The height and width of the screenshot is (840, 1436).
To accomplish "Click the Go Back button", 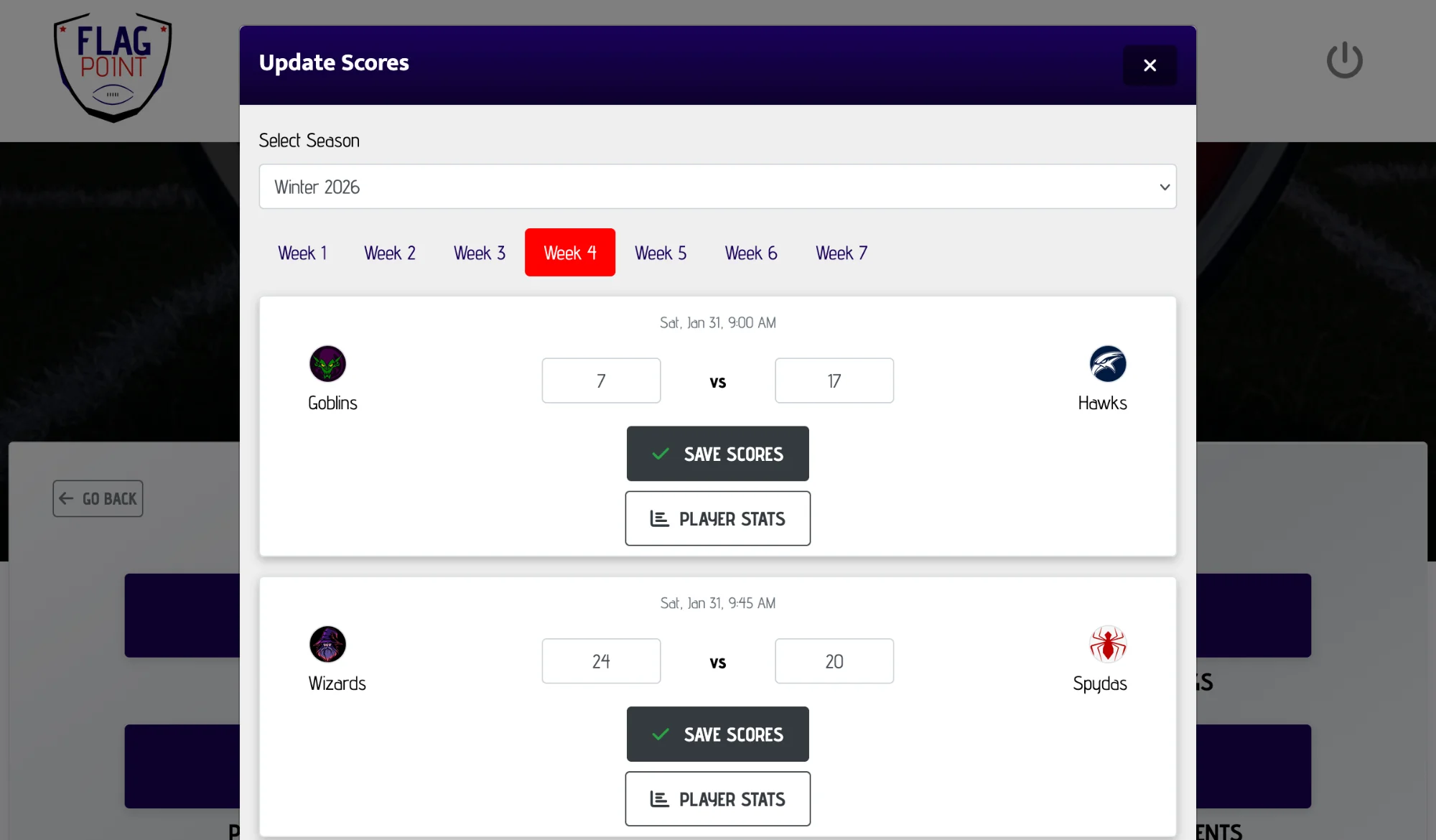I will coord(98,498).
